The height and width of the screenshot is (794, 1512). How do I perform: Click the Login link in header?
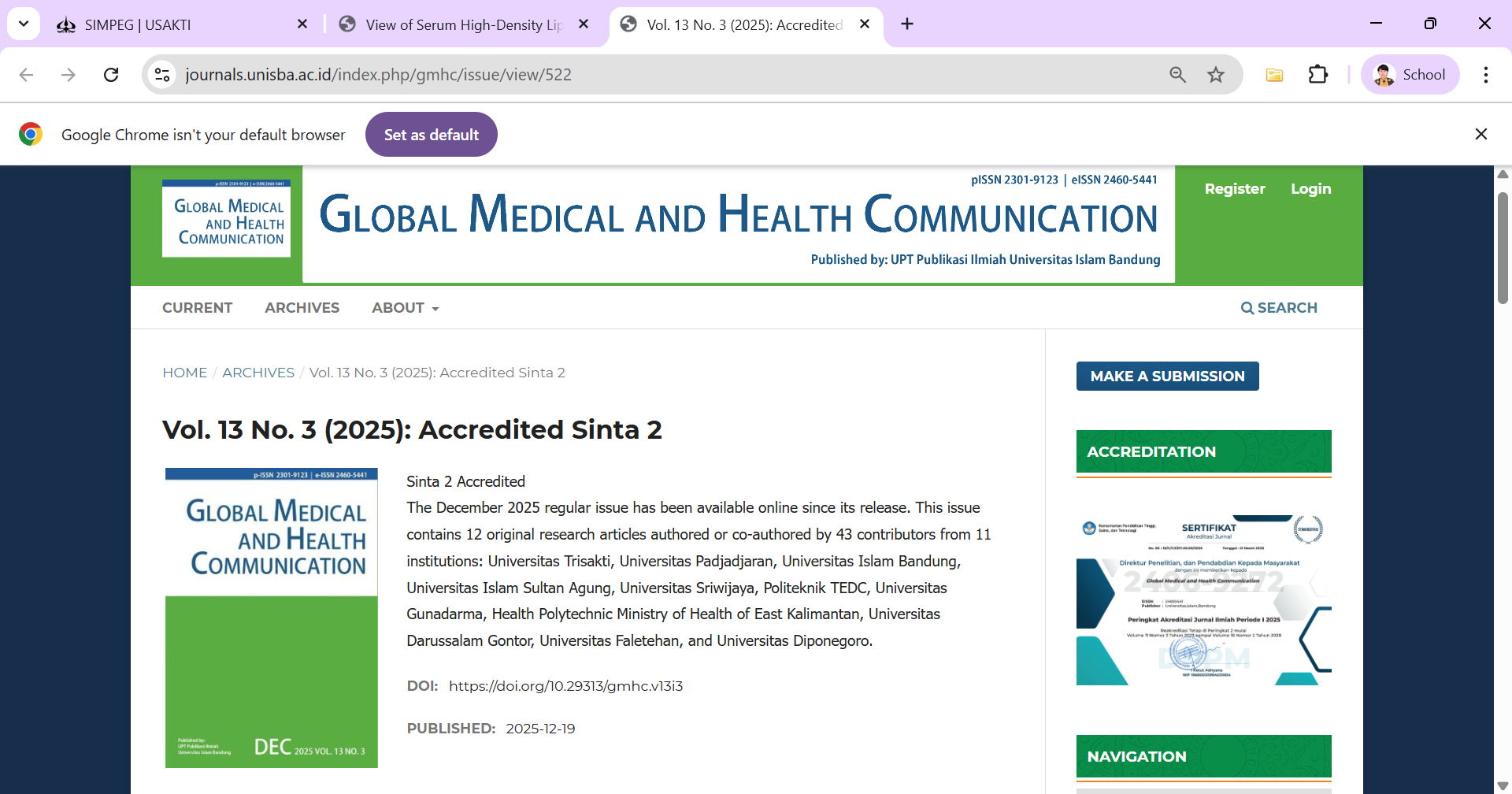click(x=1310, y=189)
